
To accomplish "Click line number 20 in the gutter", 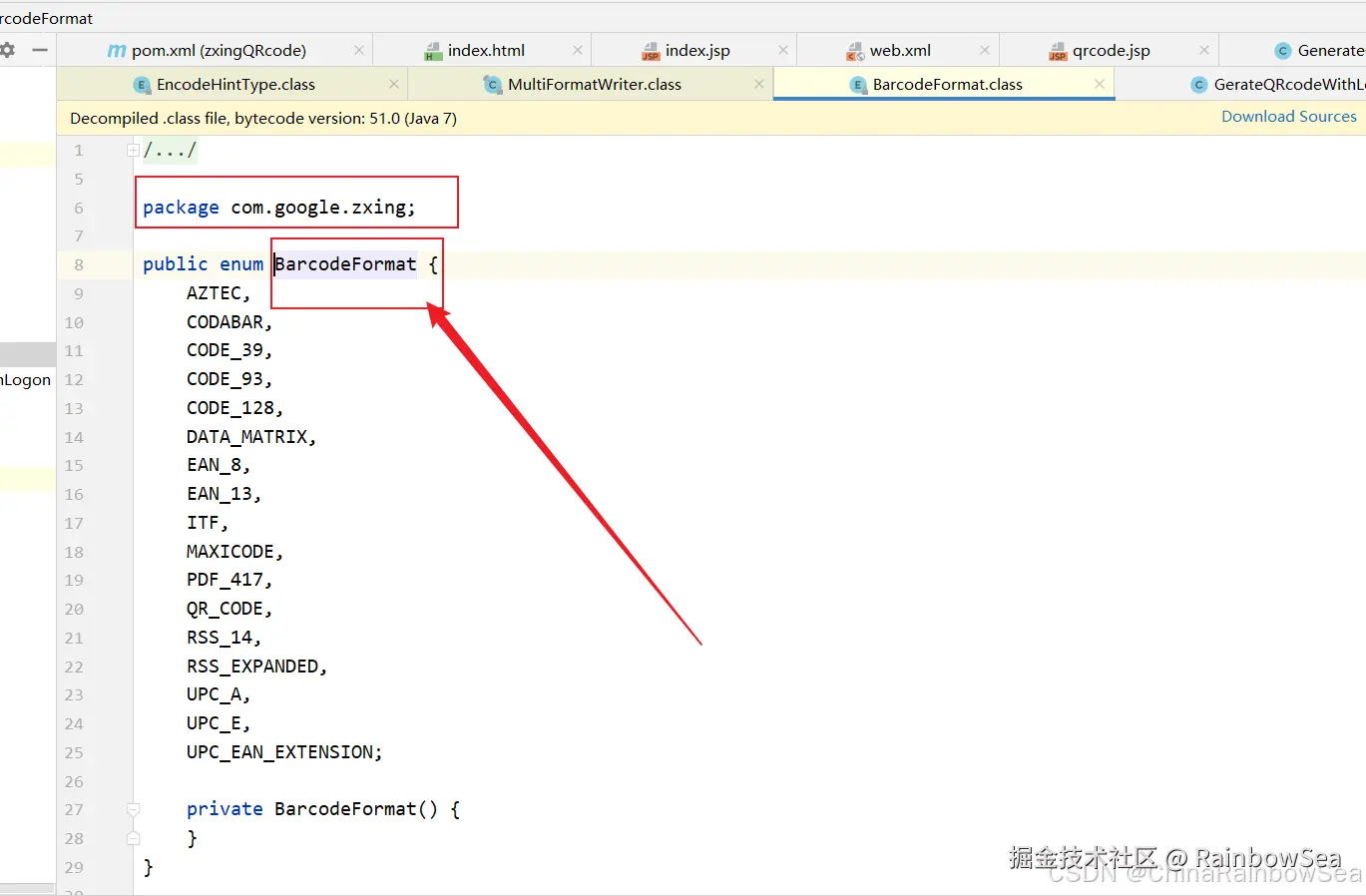I will [74, 609].
